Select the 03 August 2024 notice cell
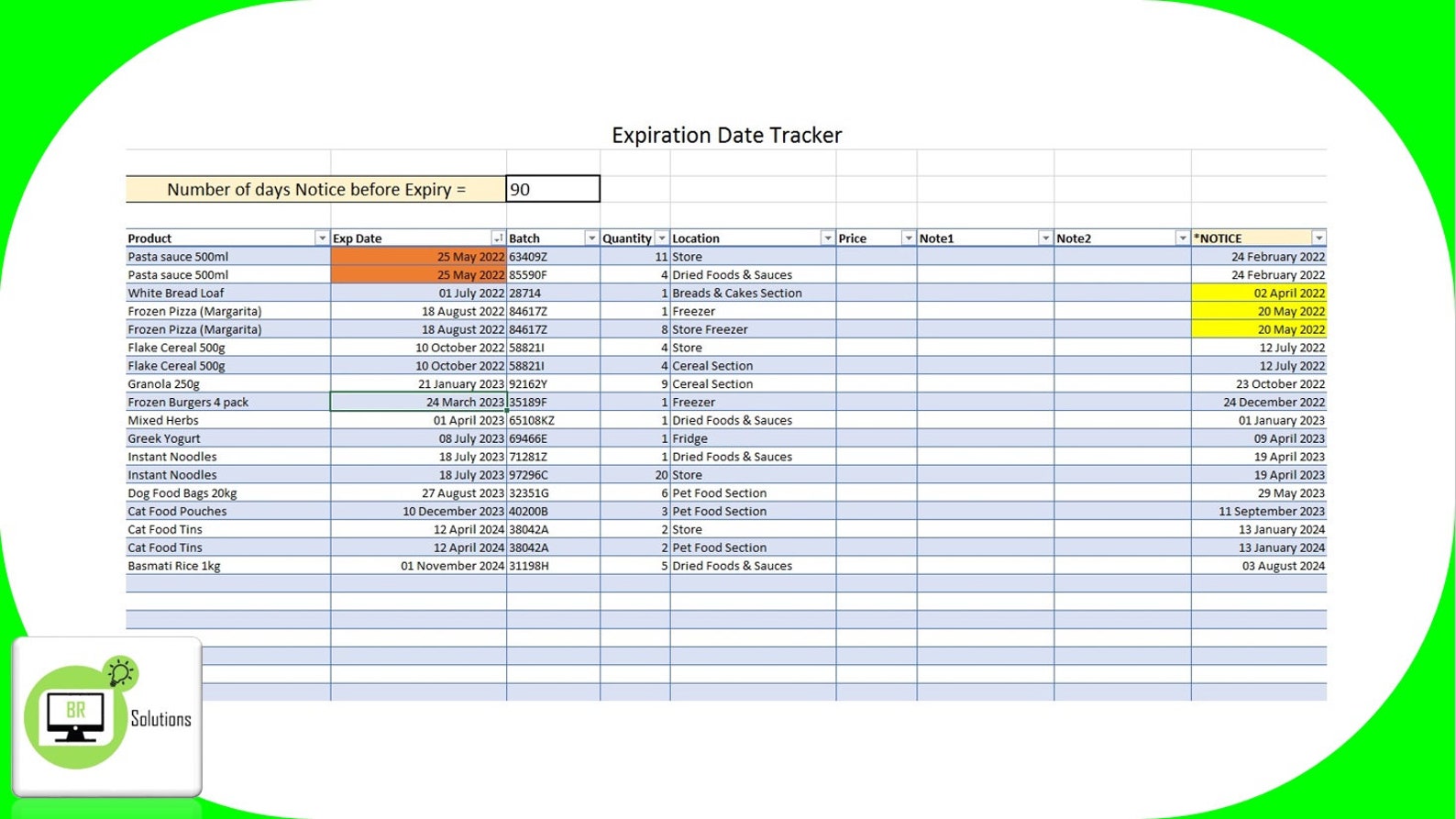Screen dimensions: 1456x819 (x=1259, y=566)
